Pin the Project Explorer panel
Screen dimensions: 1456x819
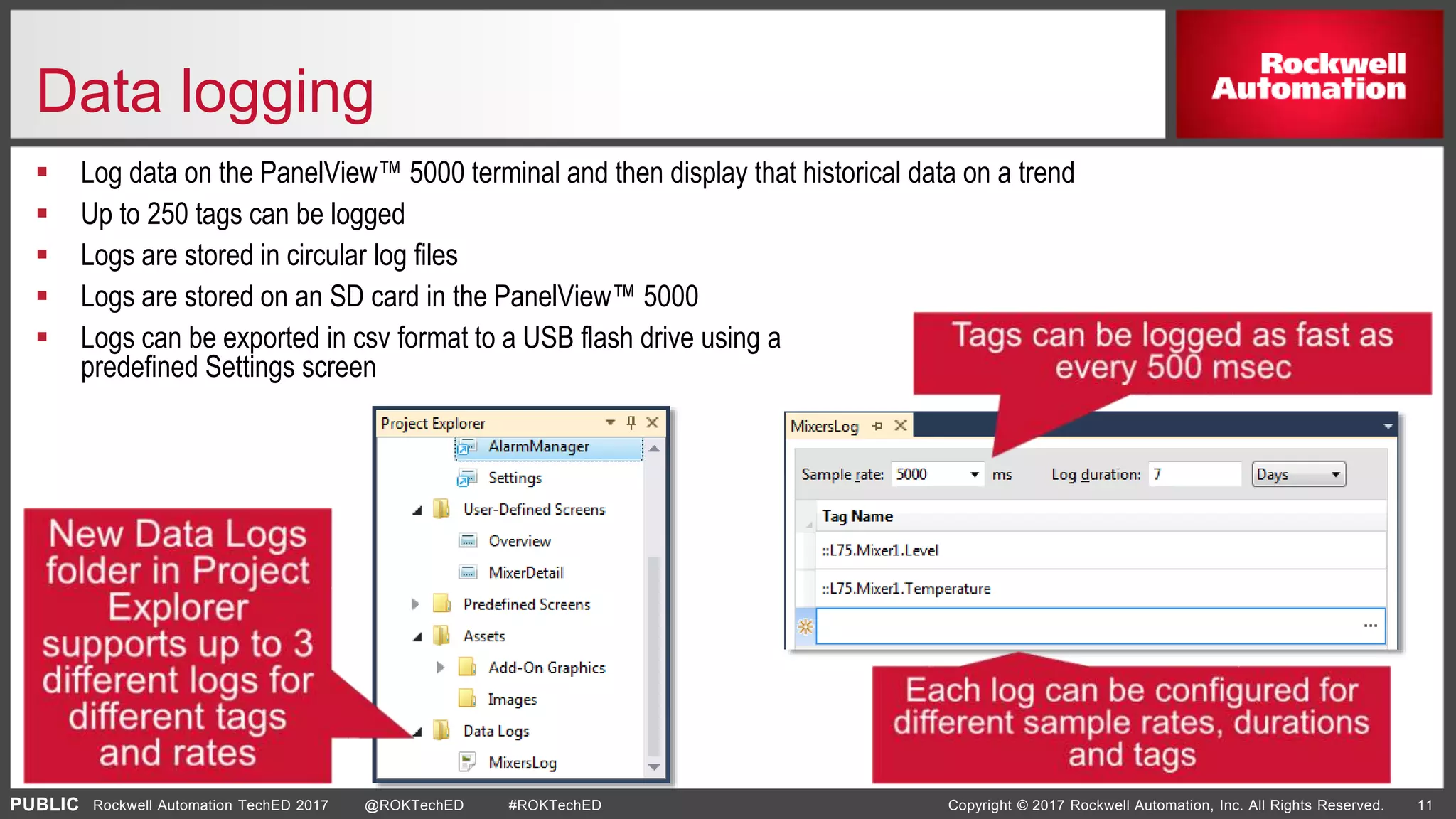(x=631, y=423)
